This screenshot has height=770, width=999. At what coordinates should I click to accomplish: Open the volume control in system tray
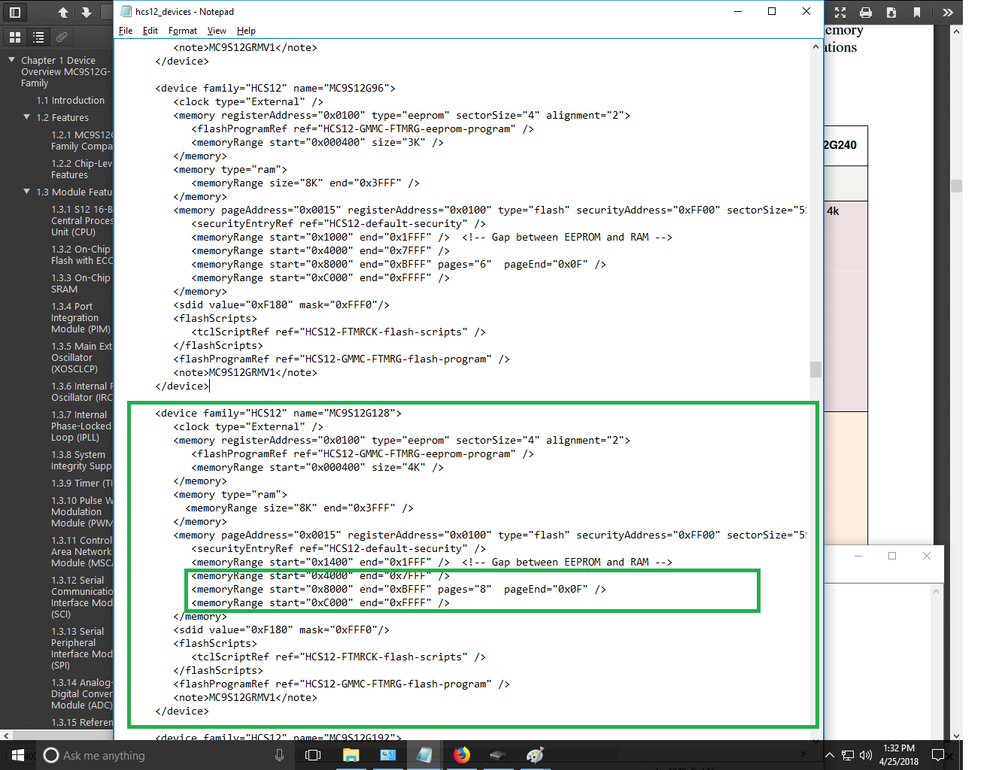tap(865, 755)
